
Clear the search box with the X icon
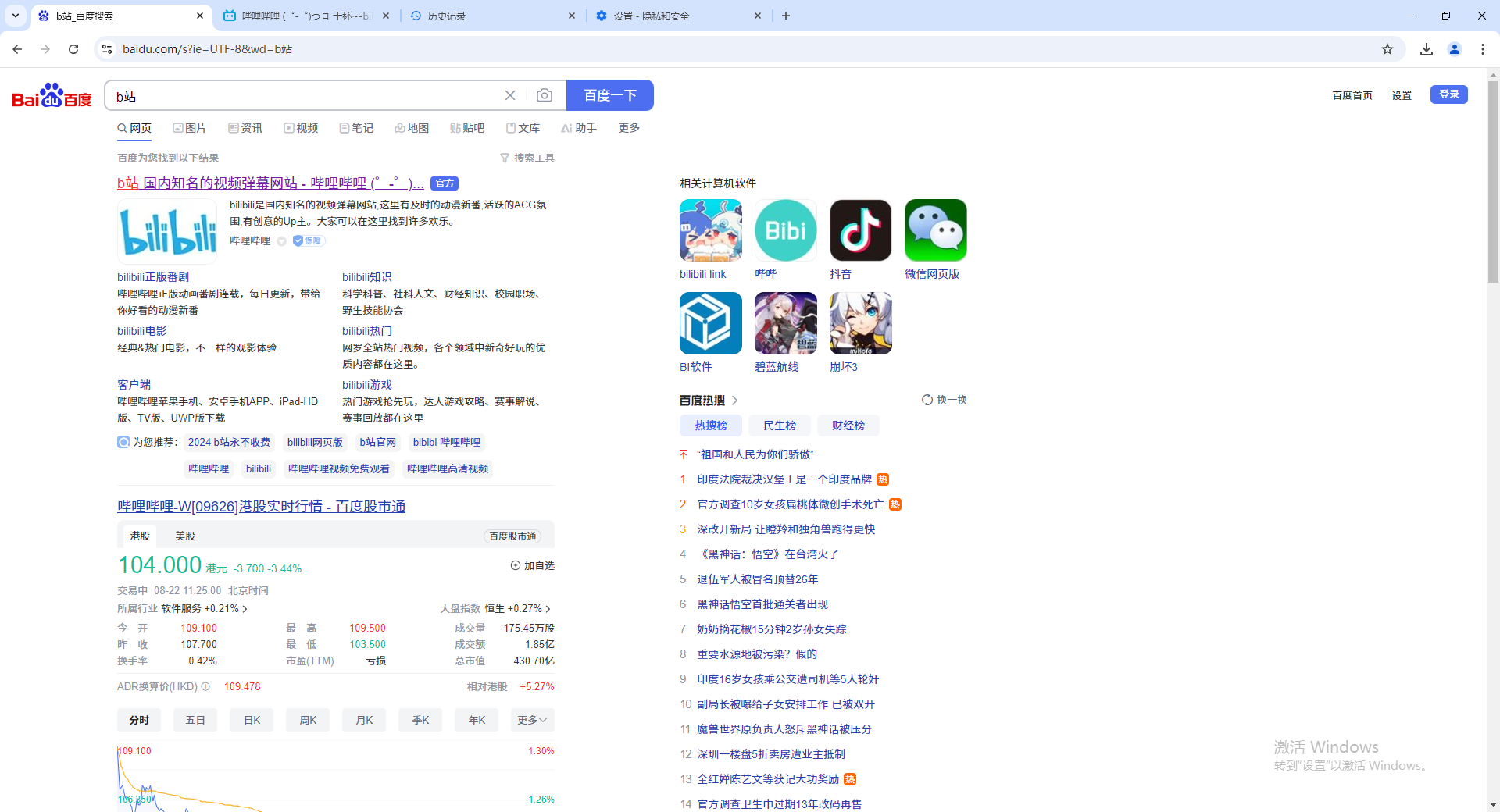pyautogui.click(x=510, y=95)
